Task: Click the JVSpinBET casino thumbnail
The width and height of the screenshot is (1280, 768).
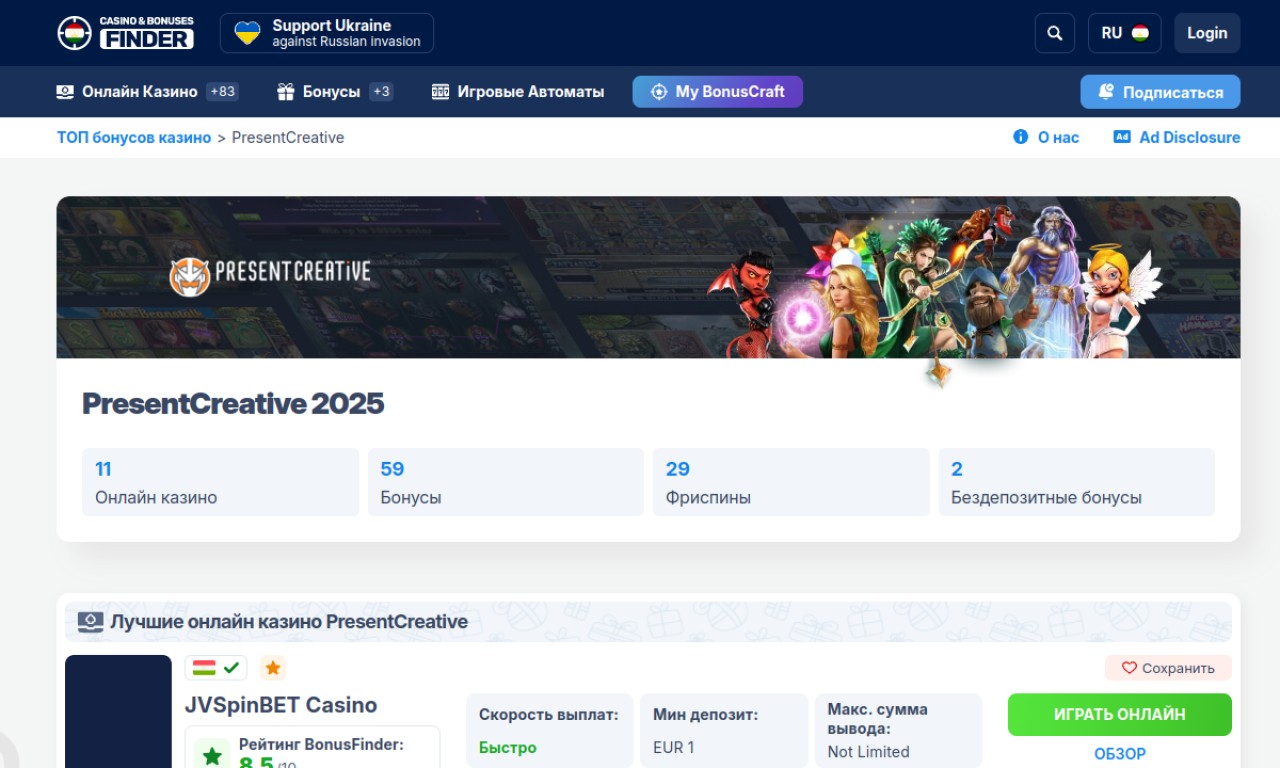Action: click(118, 711)
